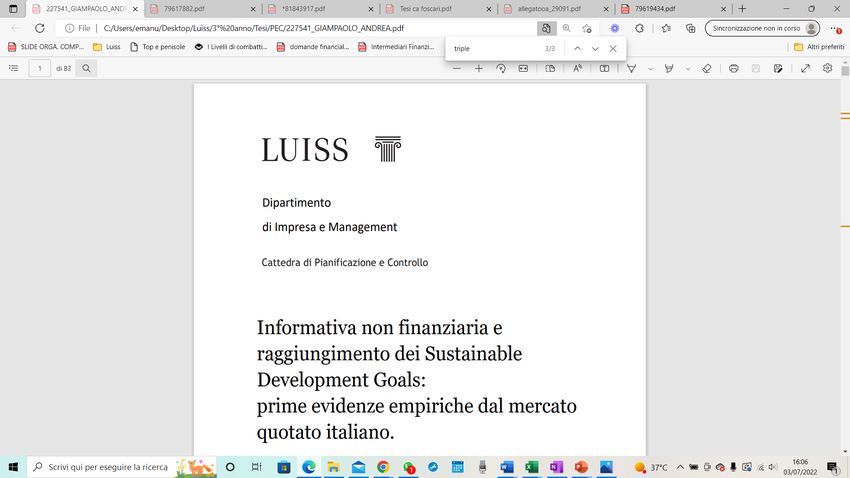Open page view options icon
Viewport: 850px width, 478px height.
point(550,68)
